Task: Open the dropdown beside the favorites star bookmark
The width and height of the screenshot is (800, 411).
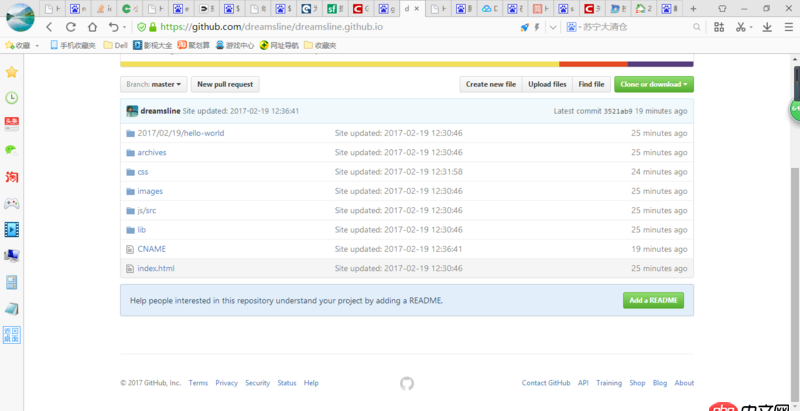Action: point(37,46)
